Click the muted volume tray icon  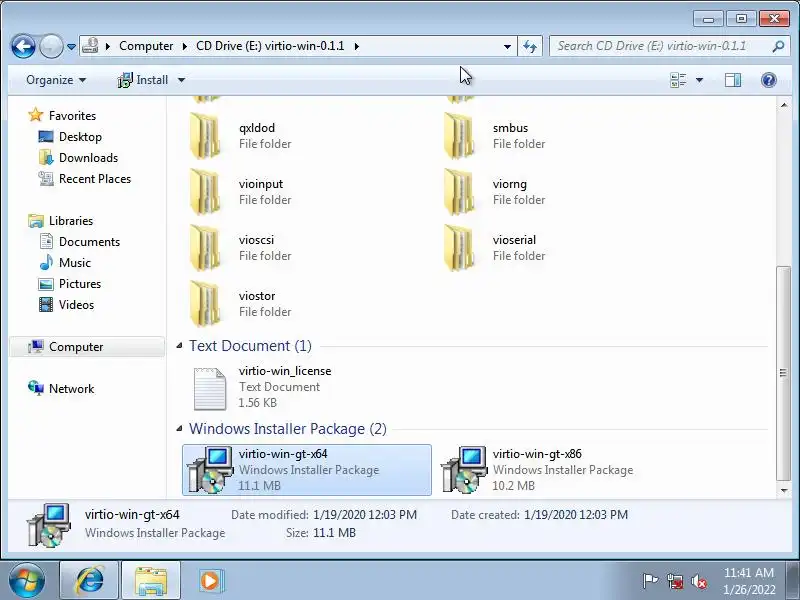tap(699, 581)
